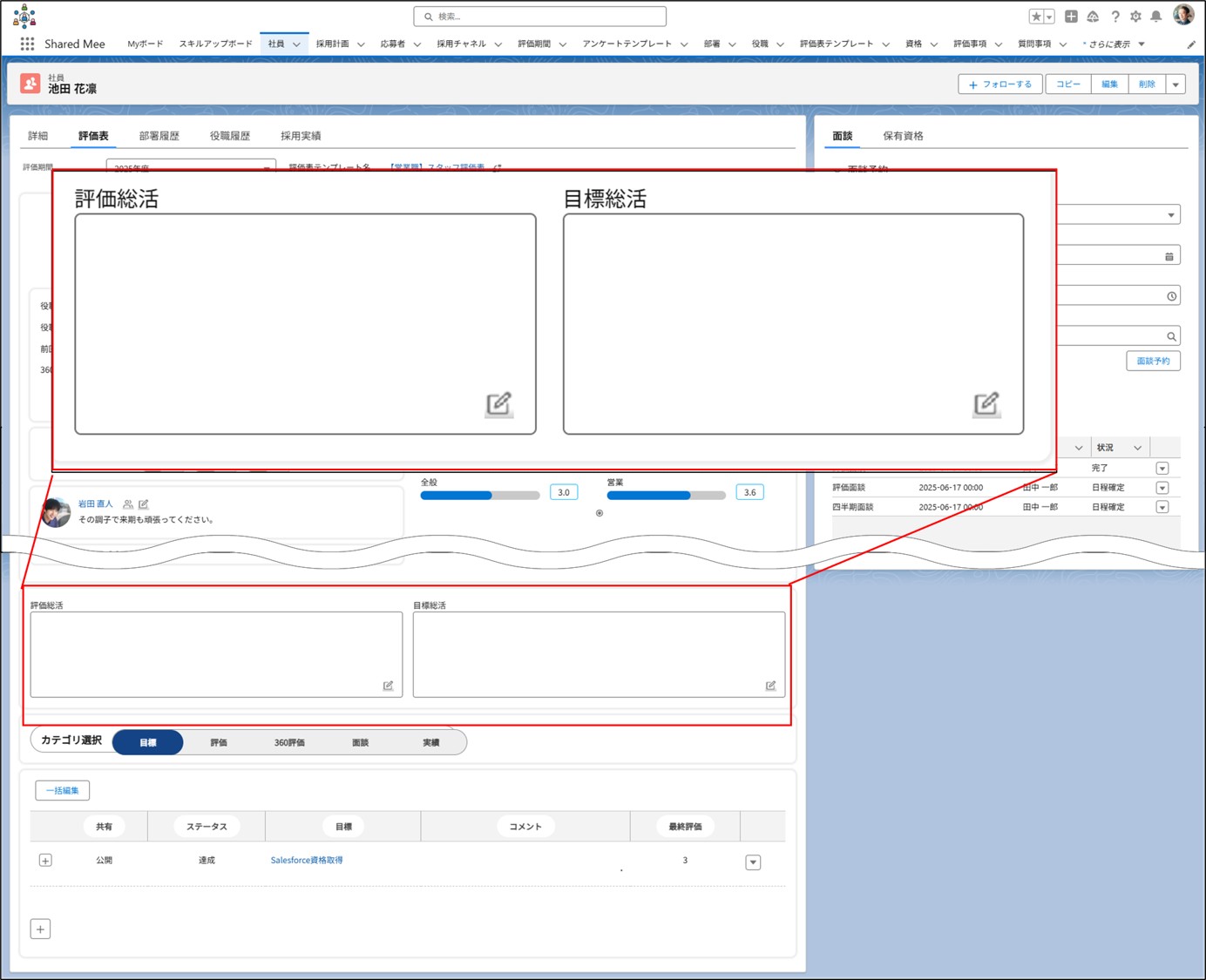Click the notifications bell icon

click(x=1155, y=17)
